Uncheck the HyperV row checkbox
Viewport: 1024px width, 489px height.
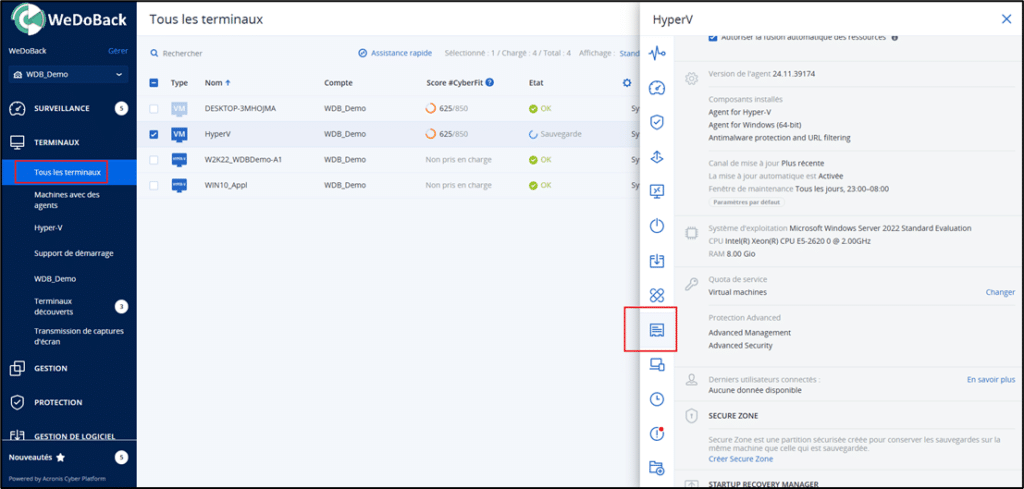click(154, 134)
